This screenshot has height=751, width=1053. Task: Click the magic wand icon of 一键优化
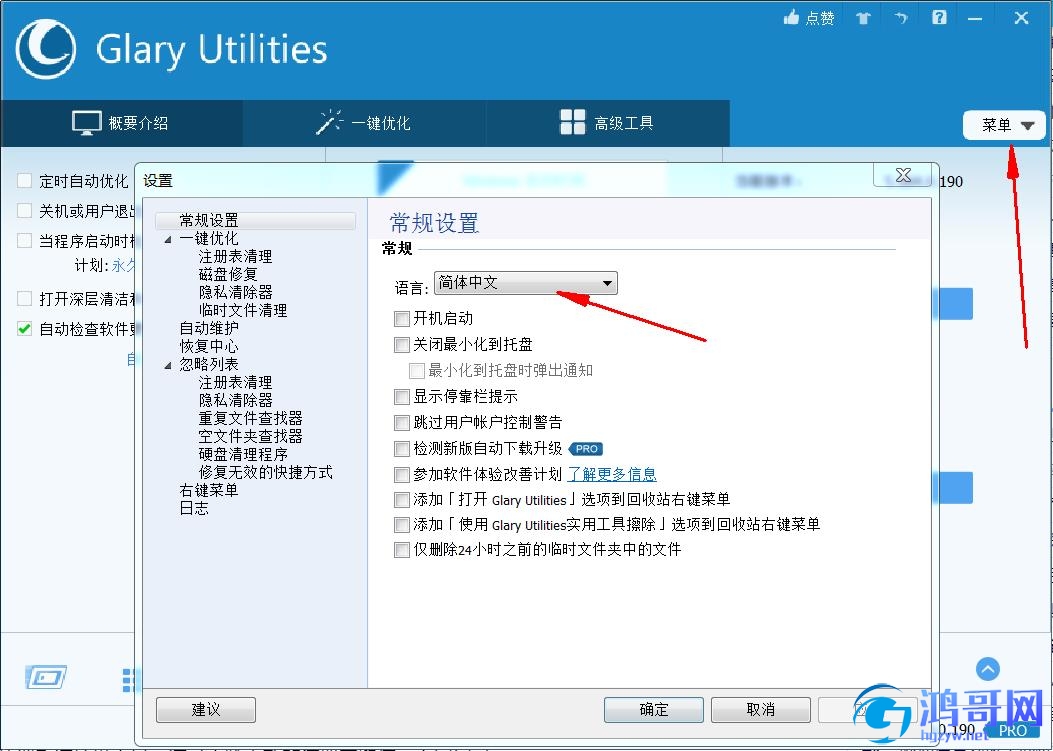tap(329, 122)
